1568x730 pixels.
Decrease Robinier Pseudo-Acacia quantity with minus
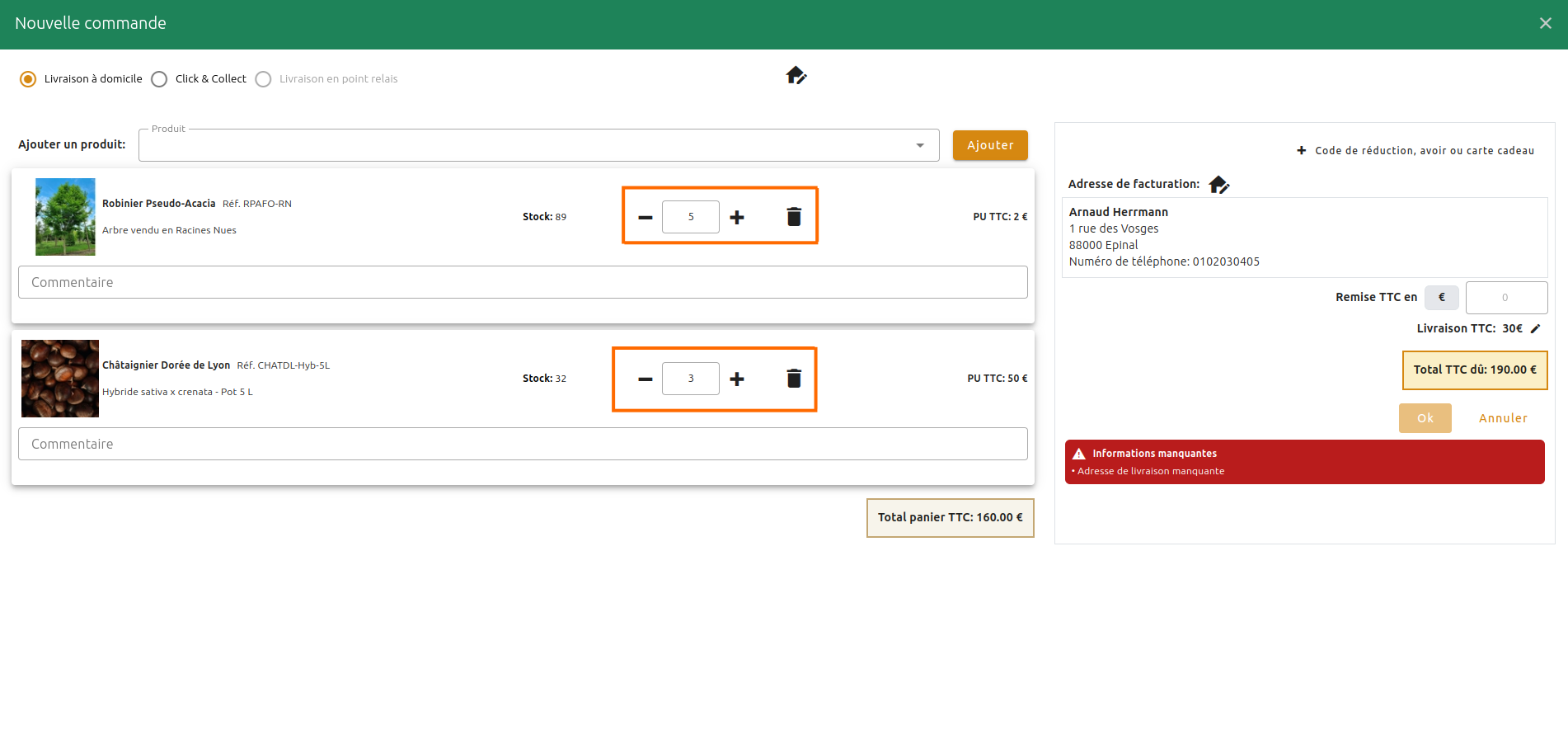(x=645, y=217)
